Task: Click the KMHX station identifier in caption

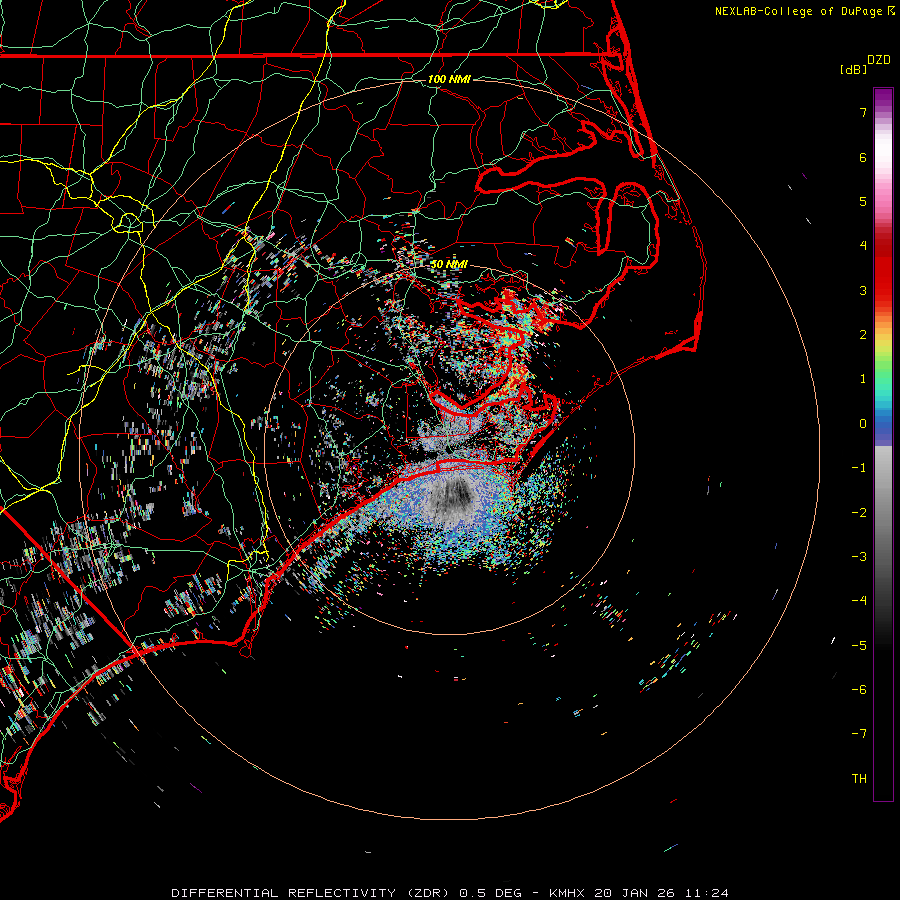Action: [567, 893]
